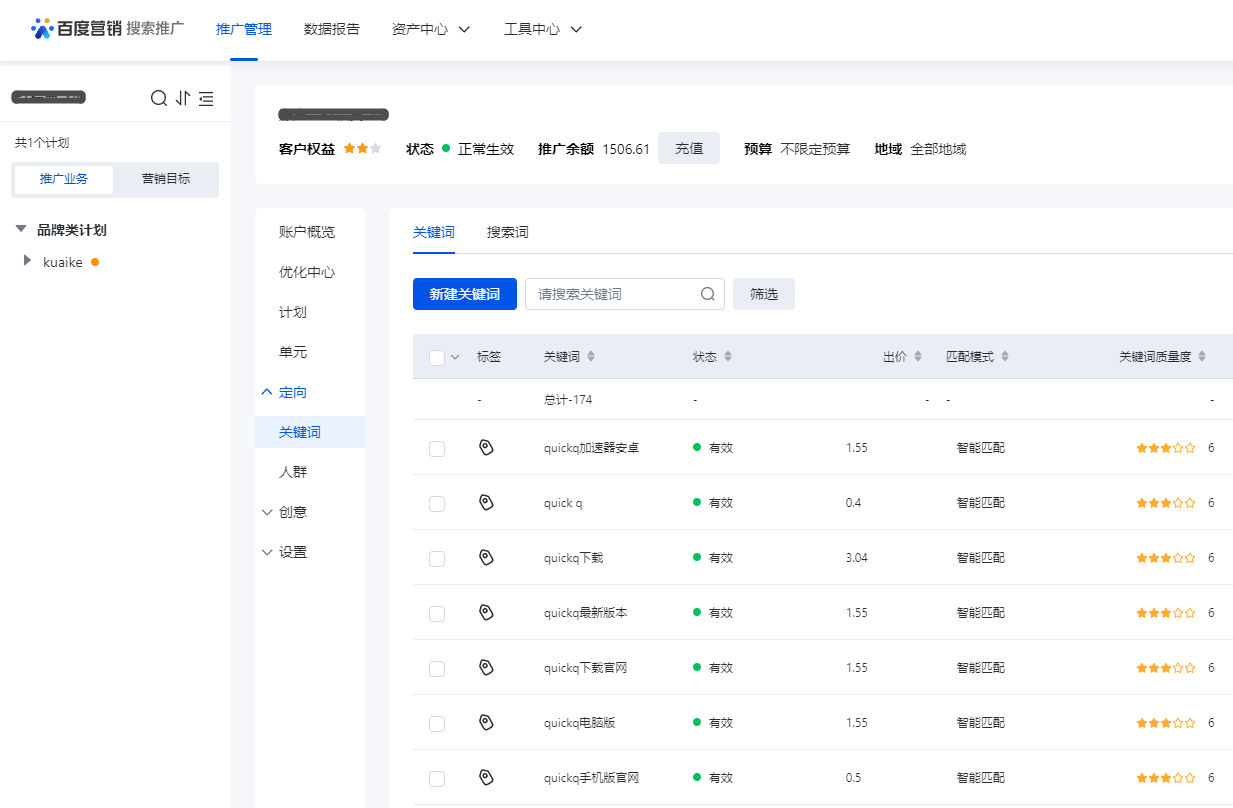Select the 关键词 tab above the table
Image resolution: width=1233 pixels, height=808 pixels.
point(434,232)
